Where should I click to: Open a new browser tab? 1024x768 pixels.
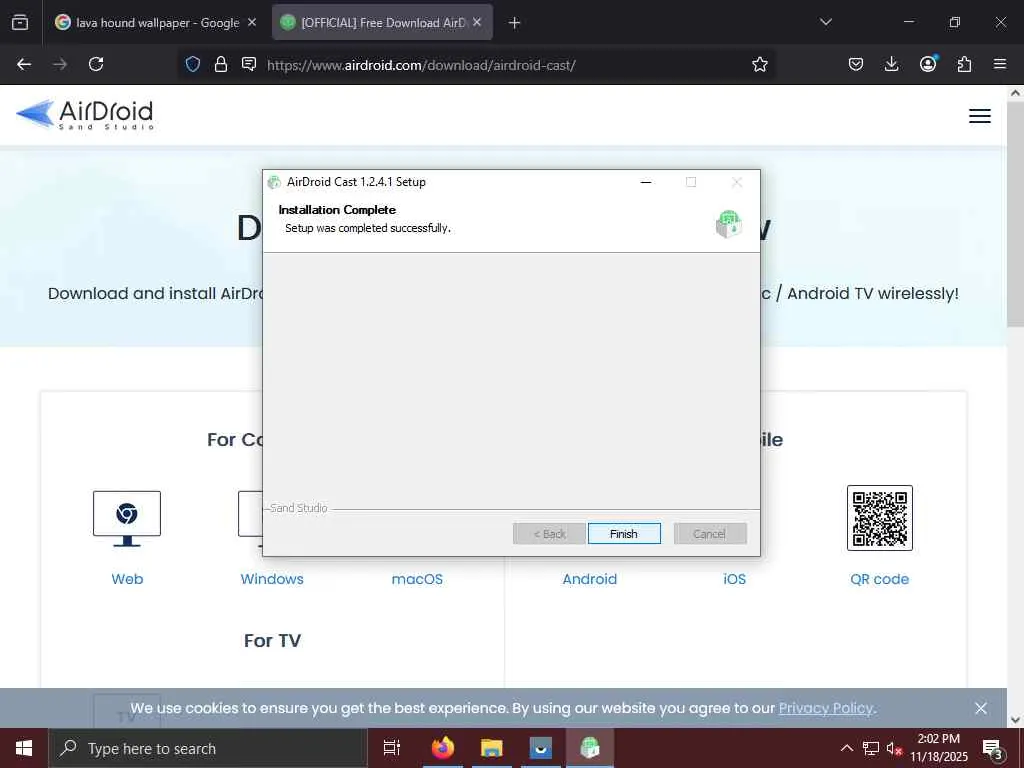(515, 23)
